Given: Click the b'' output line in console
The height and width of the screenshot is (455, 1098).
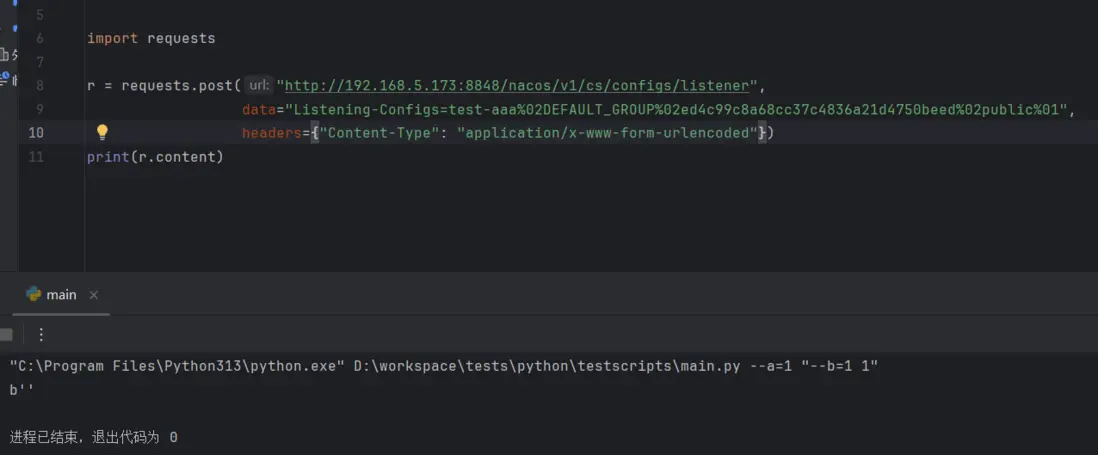Looking at the screenshot, I should click(20, 390).
